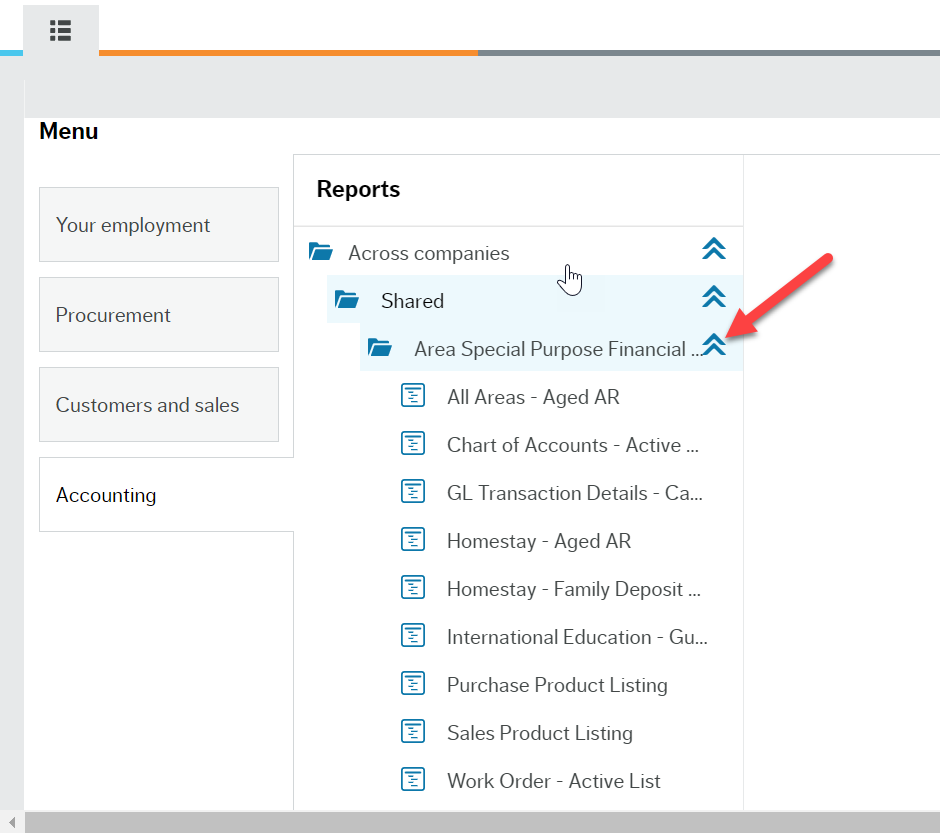
Task: Select the Homestay - Aged AR report icon
Action: point(413,539)
